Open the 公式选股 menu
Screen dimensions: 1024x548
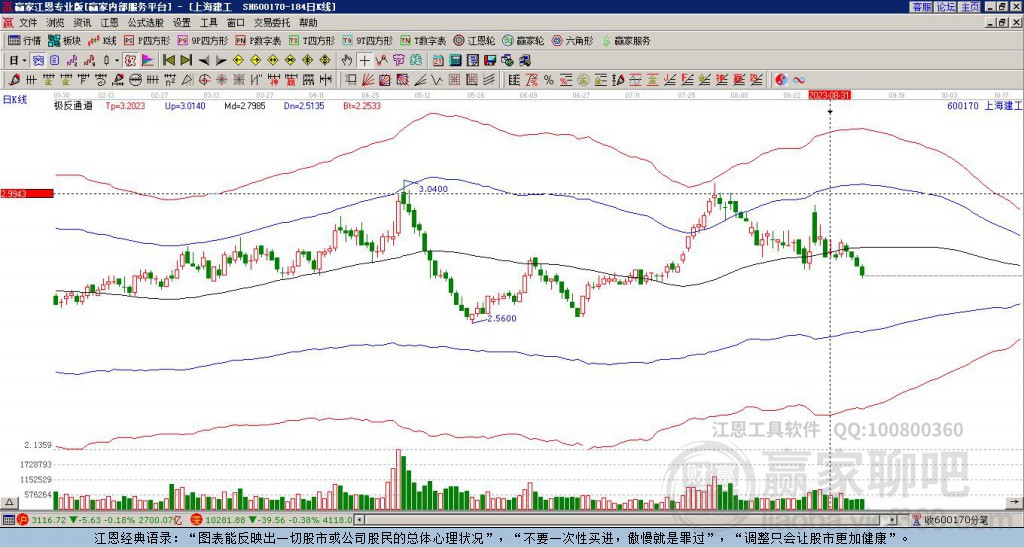[144, 22]
